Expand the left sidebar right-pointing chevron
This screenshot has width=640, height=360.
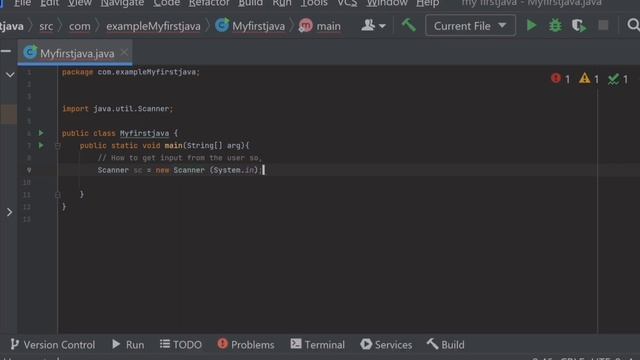click(9, 212)
